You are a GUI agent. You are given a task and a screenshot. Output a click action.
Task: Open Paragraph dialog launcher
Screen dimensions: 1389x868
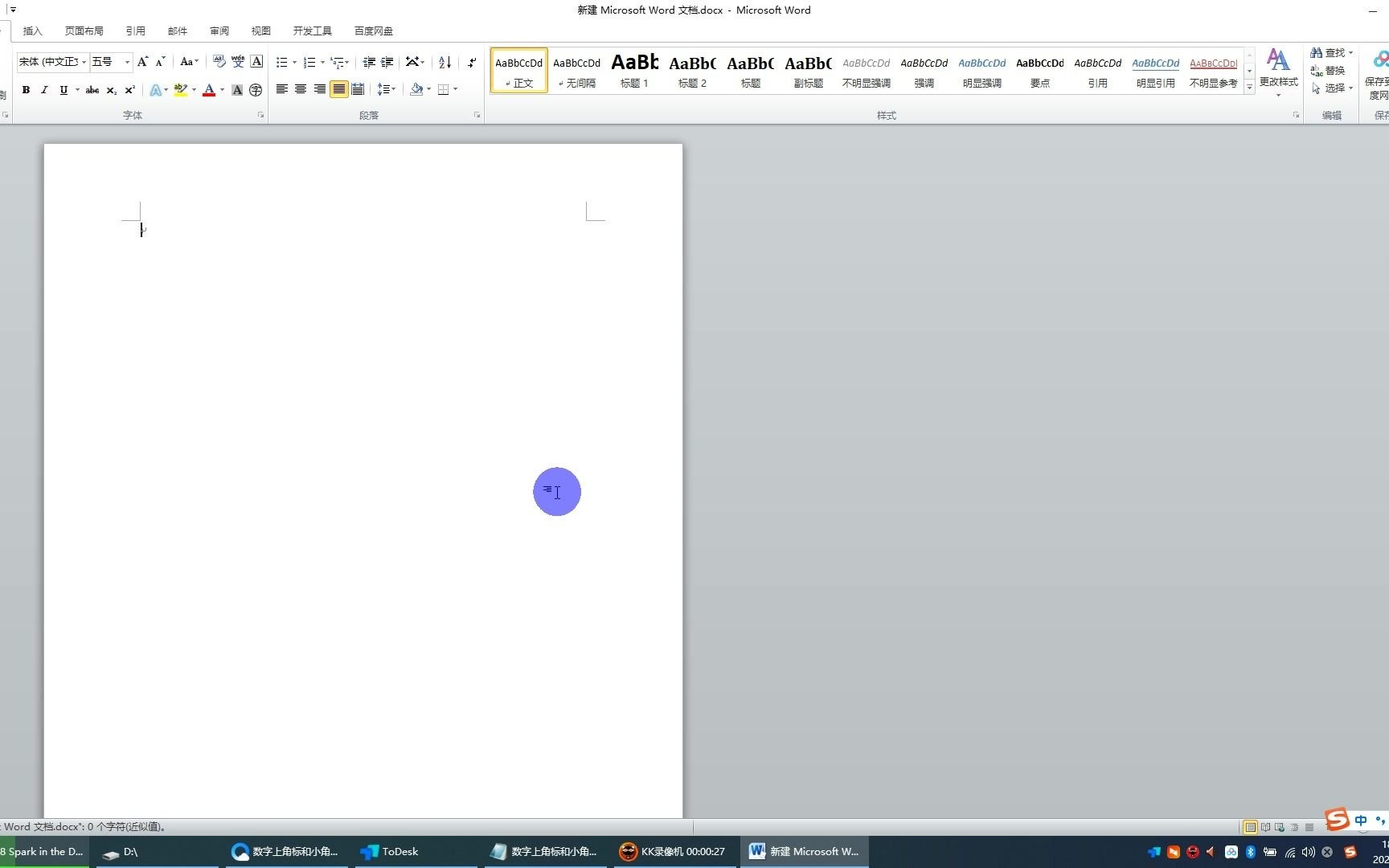(x=477, y=116)
